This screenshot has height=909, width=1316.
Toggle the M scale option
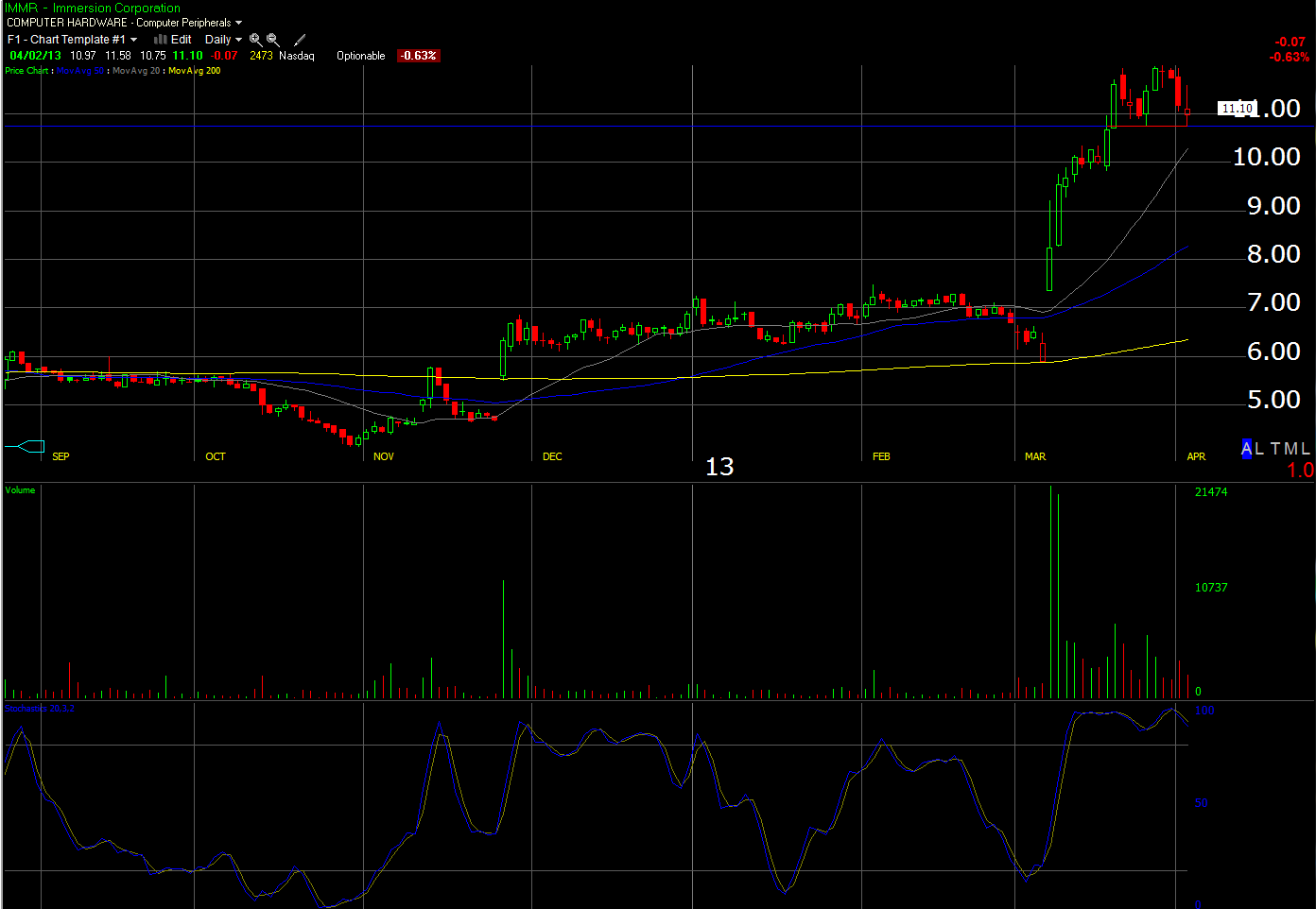point(1290,449)
